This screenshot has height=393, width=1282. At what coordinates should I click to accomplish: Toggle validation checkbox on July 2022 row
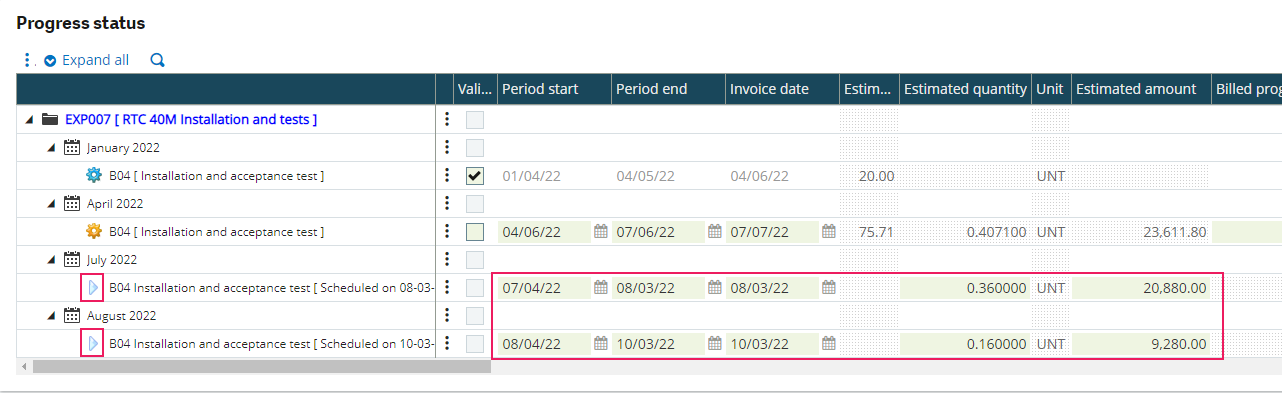point(475,260)
